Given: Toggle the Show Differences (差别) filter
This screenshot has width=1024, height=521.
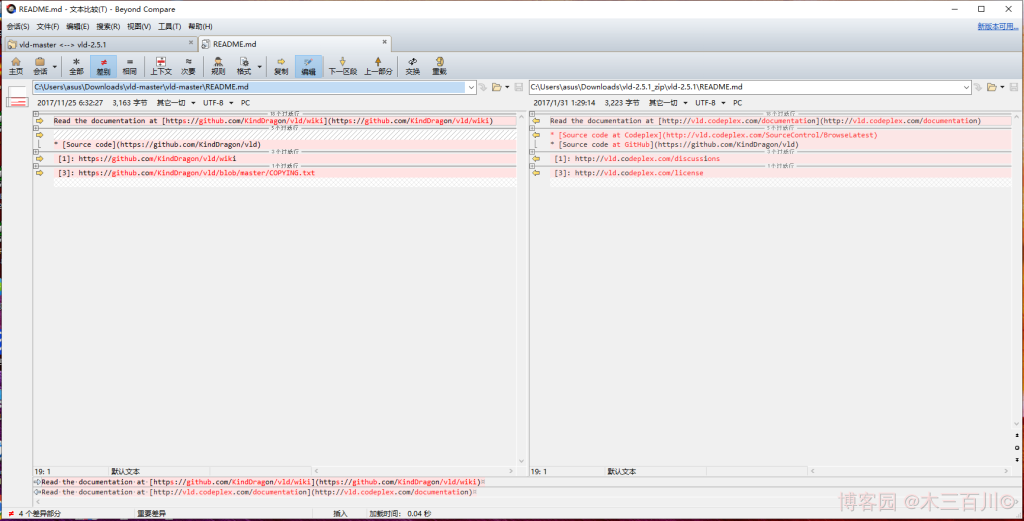Looking at the screenshot, I should 103,66.
